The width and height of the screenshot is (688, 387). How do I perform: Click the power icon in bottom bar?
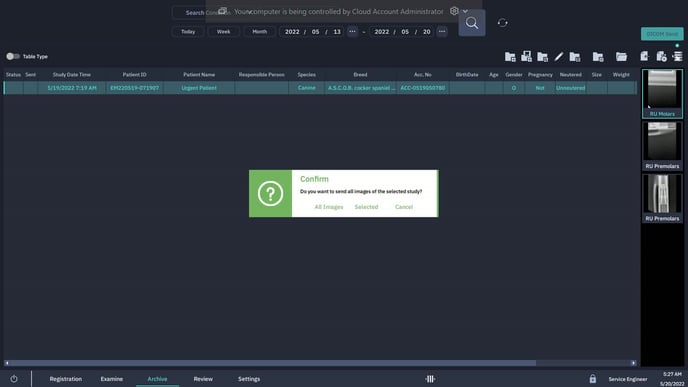point(14,379)
